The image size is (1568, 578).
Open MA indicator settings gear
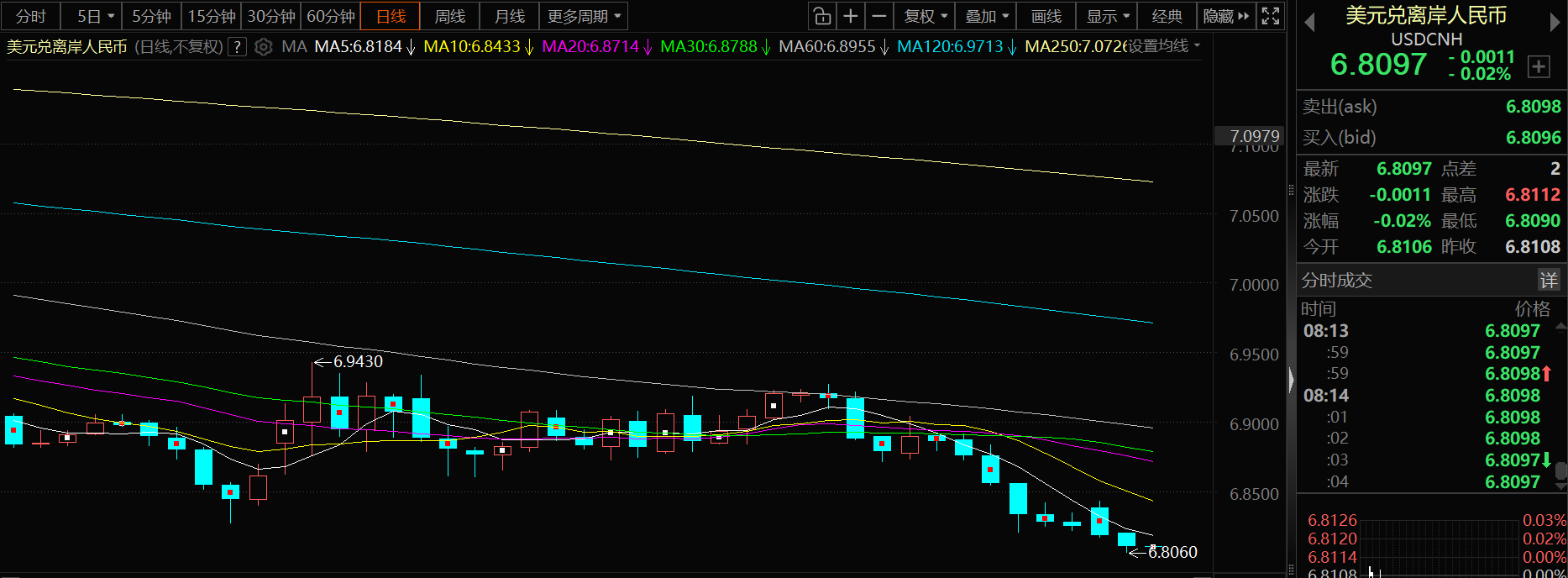[264, 47]
